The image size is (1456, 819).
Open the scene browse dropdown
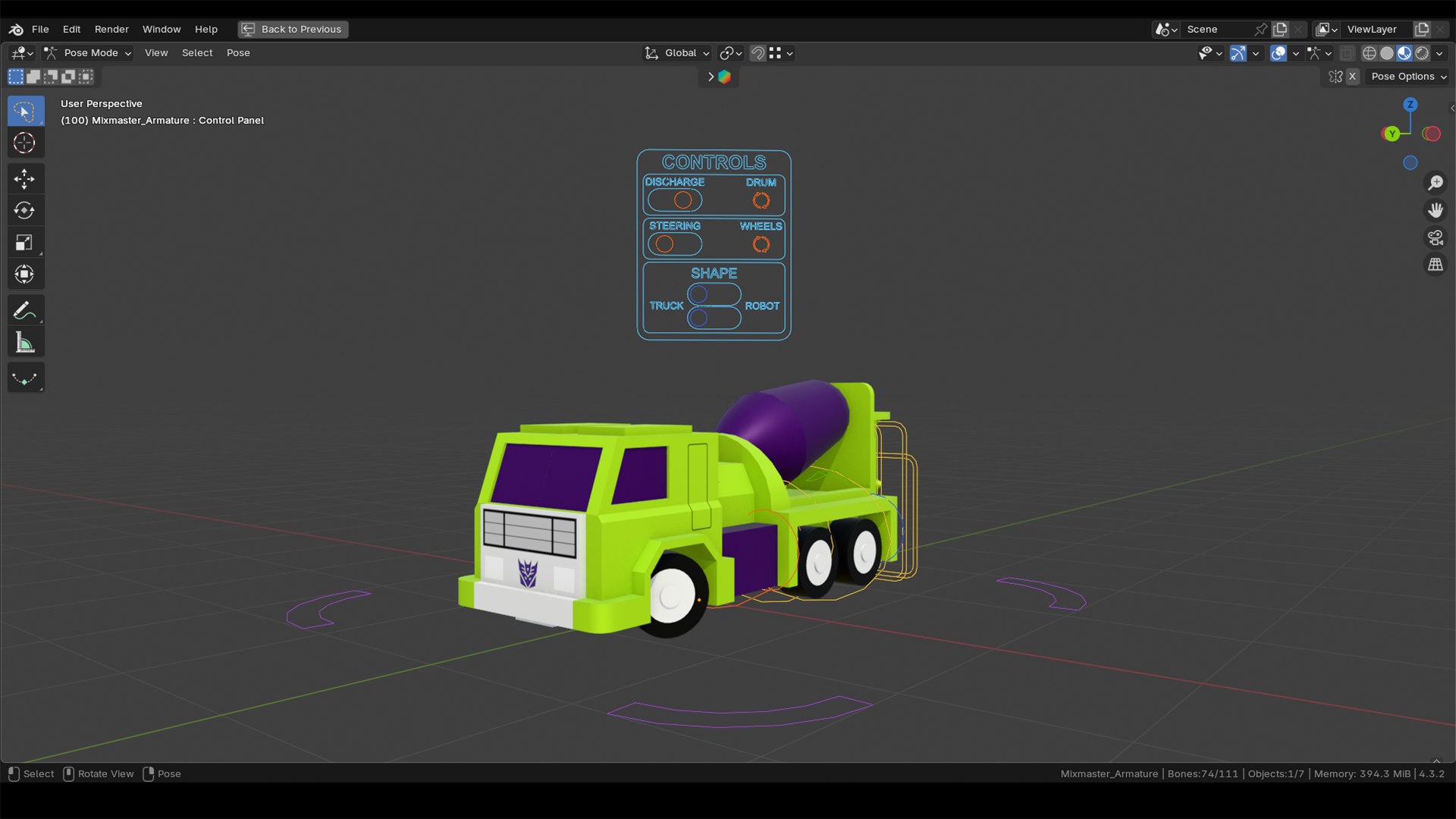pyautogui.click(x=1166, y=29)
